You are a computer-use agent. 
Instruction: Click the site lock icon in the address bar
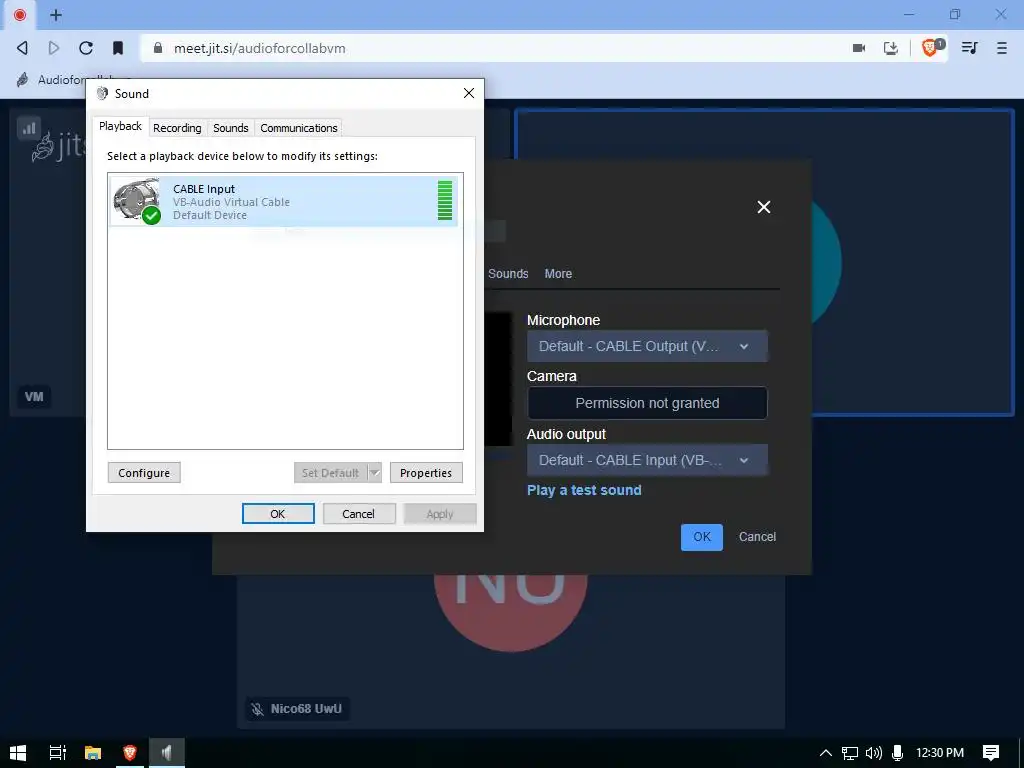click(157, 48)
